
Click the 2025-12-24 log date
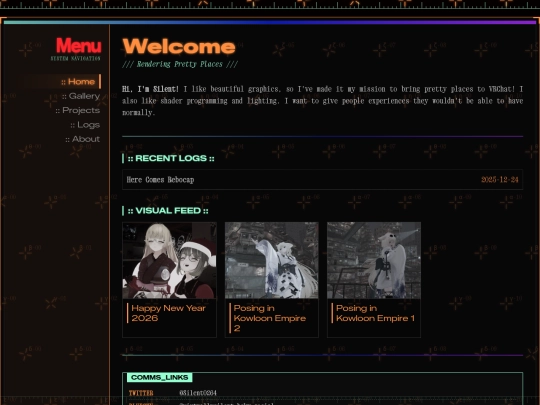[x=500, y=179]
